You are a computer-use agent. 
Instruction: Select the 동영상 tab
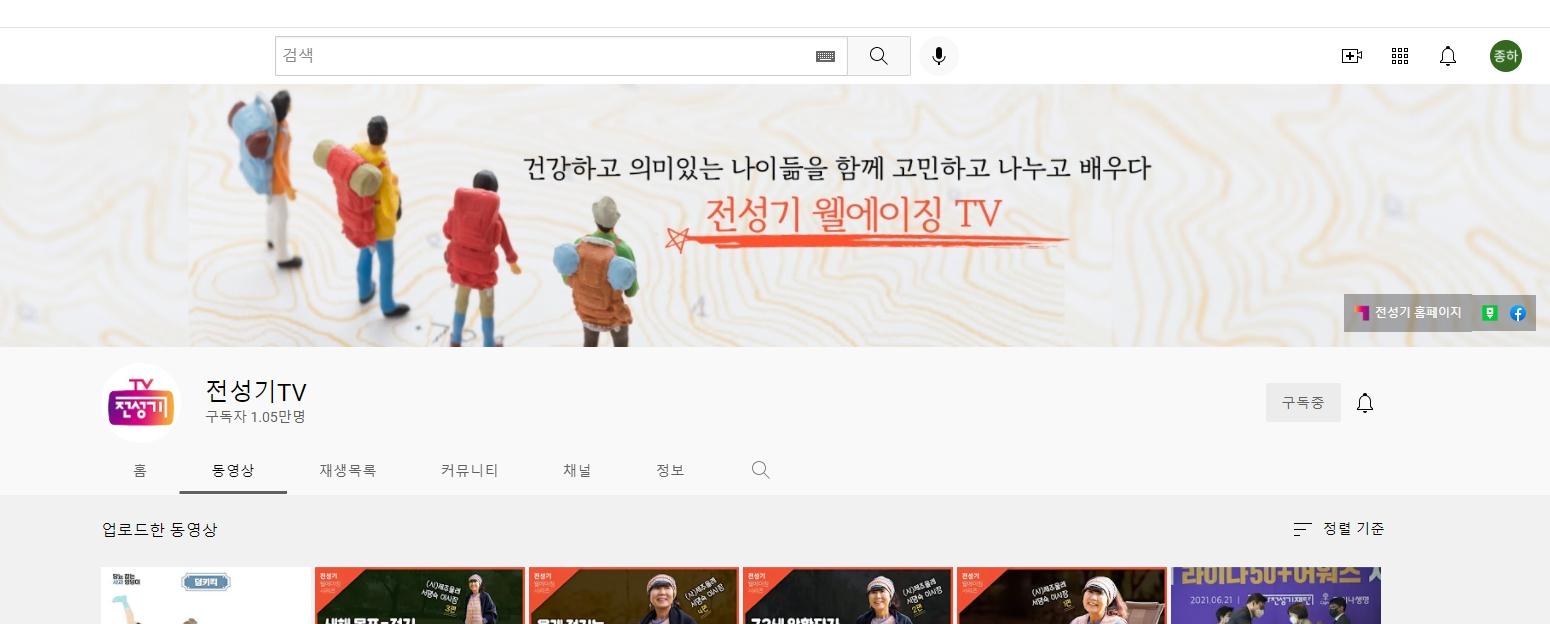pyautogui.click(x=233, y=470)
